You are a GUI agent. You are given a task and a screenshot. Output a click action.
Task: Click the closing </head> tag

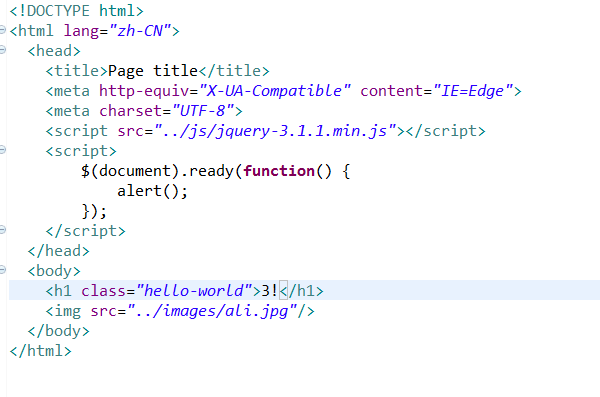[59, 251]
